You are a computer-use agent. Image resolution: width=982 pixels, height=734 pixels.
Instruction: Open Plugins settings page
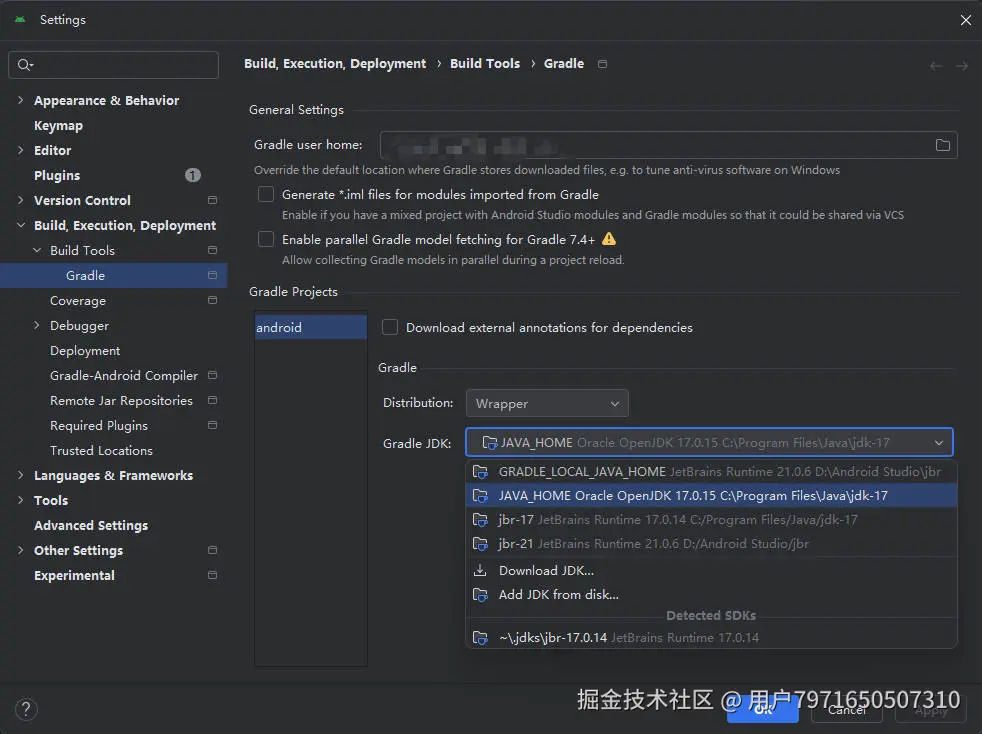57,175
